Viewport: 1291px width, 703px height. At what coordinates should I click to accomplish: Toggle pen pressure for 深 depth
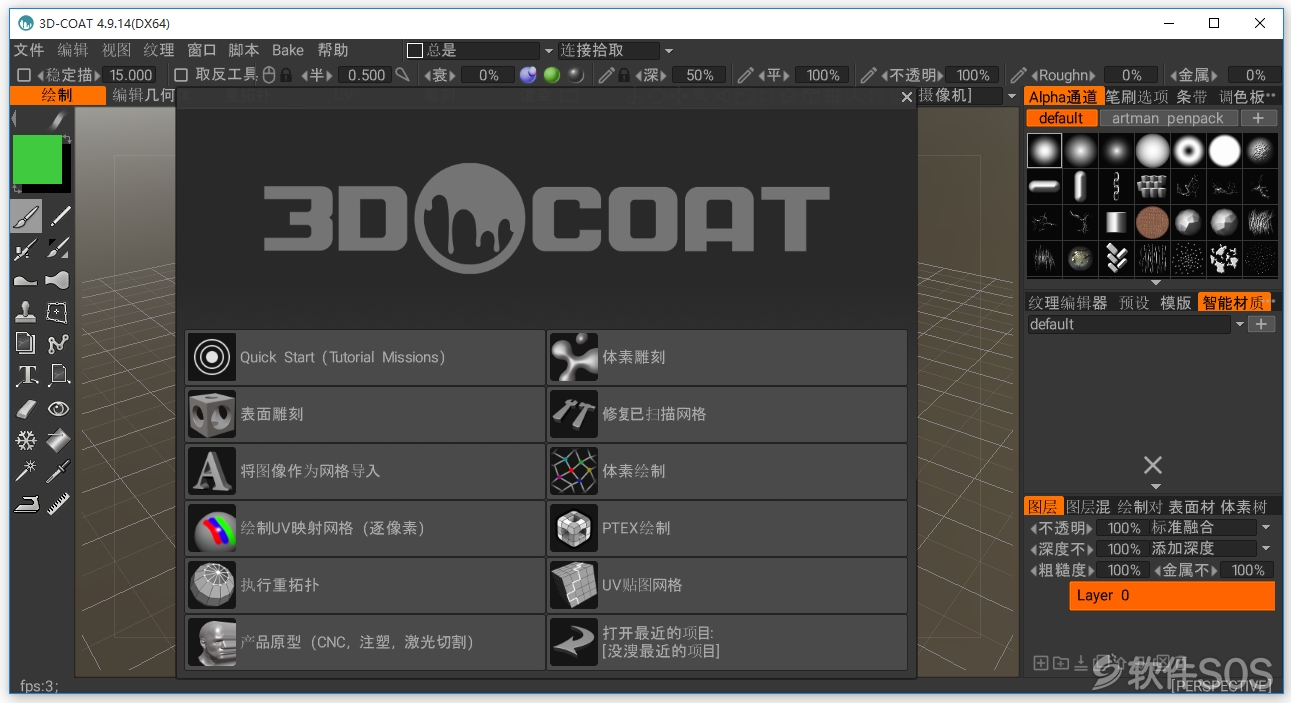pos(606,75)
